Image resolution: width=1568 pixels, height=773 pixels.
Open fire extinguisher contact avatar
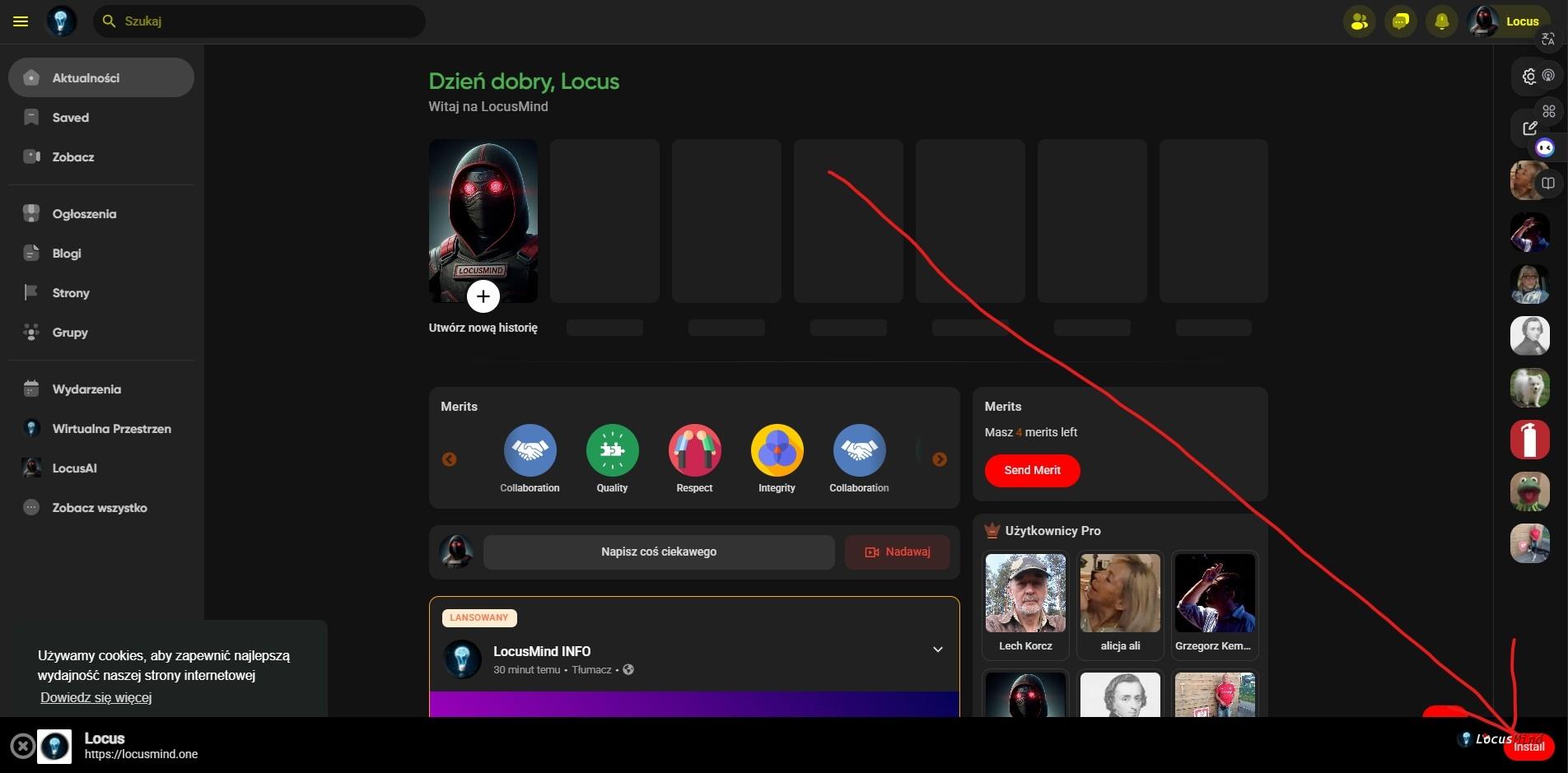point(1529,440)
